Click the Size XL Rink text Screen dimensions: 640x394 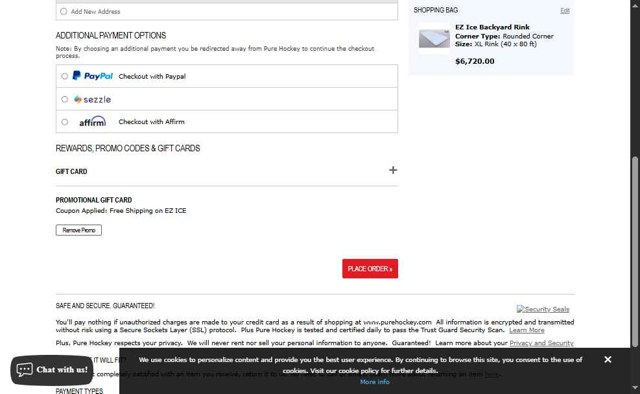(496, 44)
